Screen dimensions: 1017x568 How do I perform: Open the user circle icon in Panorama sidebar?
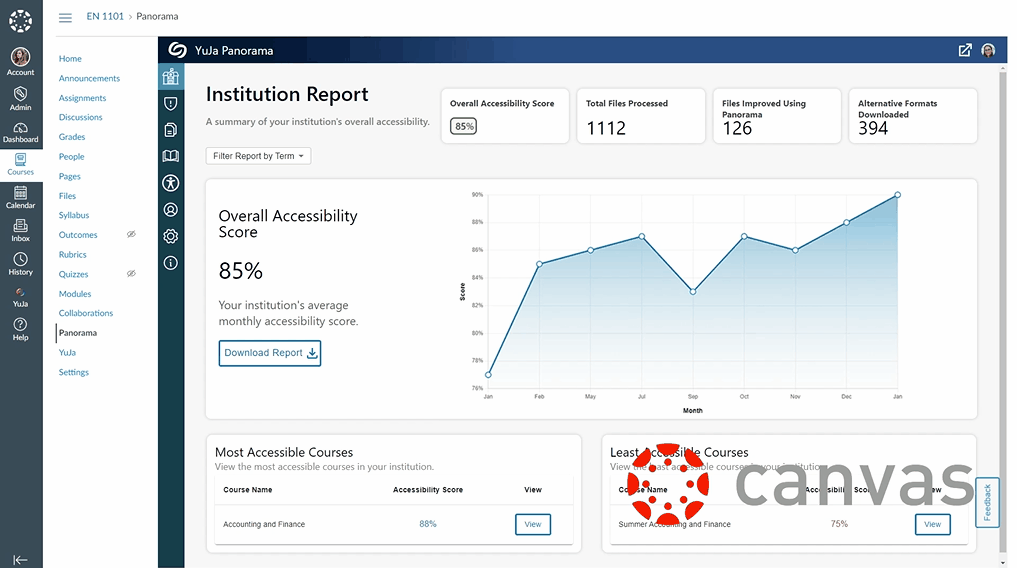pos(171,209)
